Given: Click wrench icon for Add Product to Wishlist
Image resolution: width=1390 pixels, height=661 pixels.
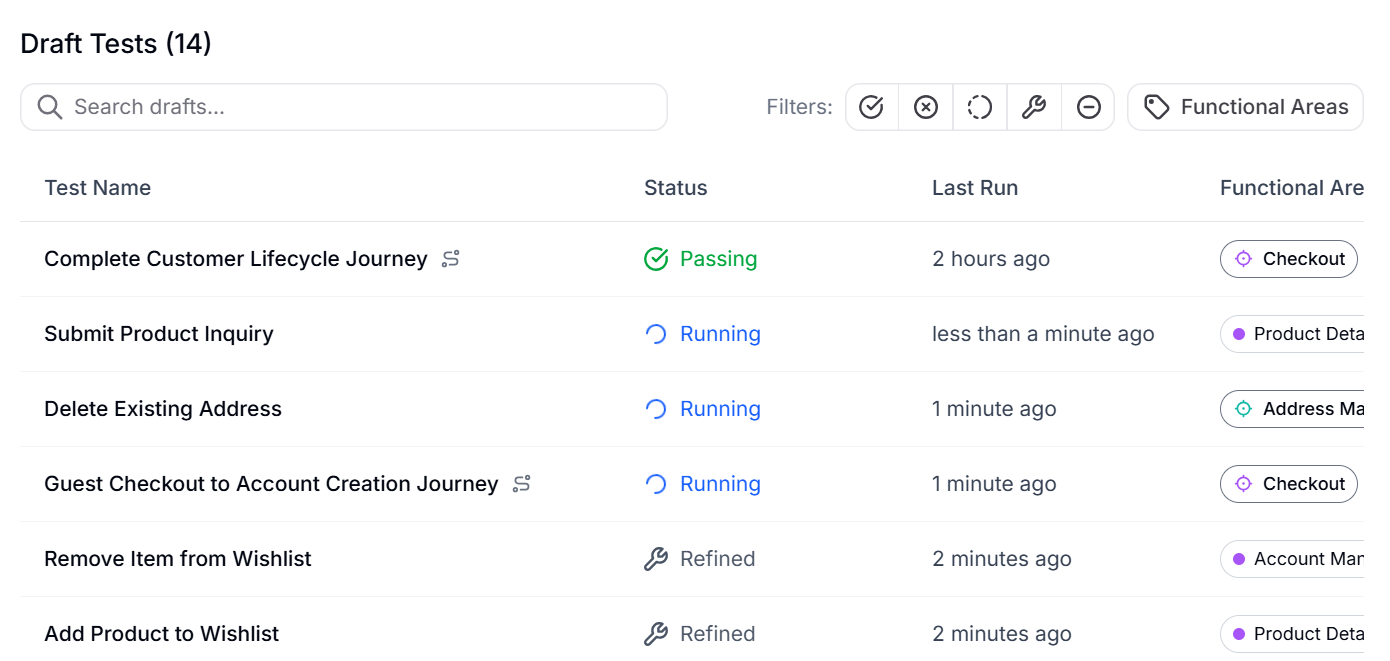Looking at the screenshot, I should 656,634.
